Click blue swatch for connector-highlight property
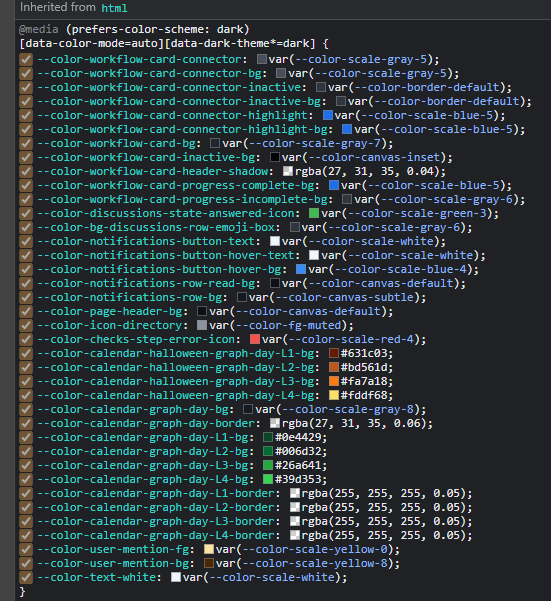The width and height of the screenshot is (551, 601). click(328, 115)
